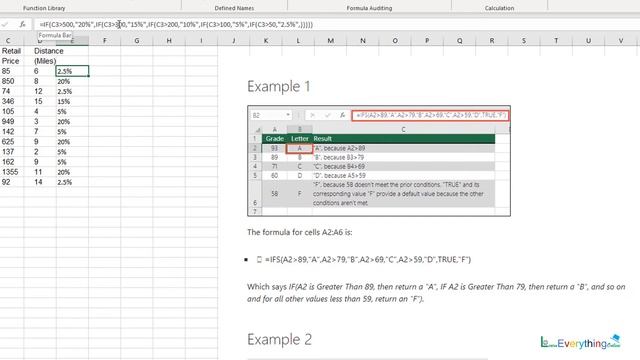Viewport: 640px width, 360px height.
Task: Select column H header
Action: (x=169, y=41)
